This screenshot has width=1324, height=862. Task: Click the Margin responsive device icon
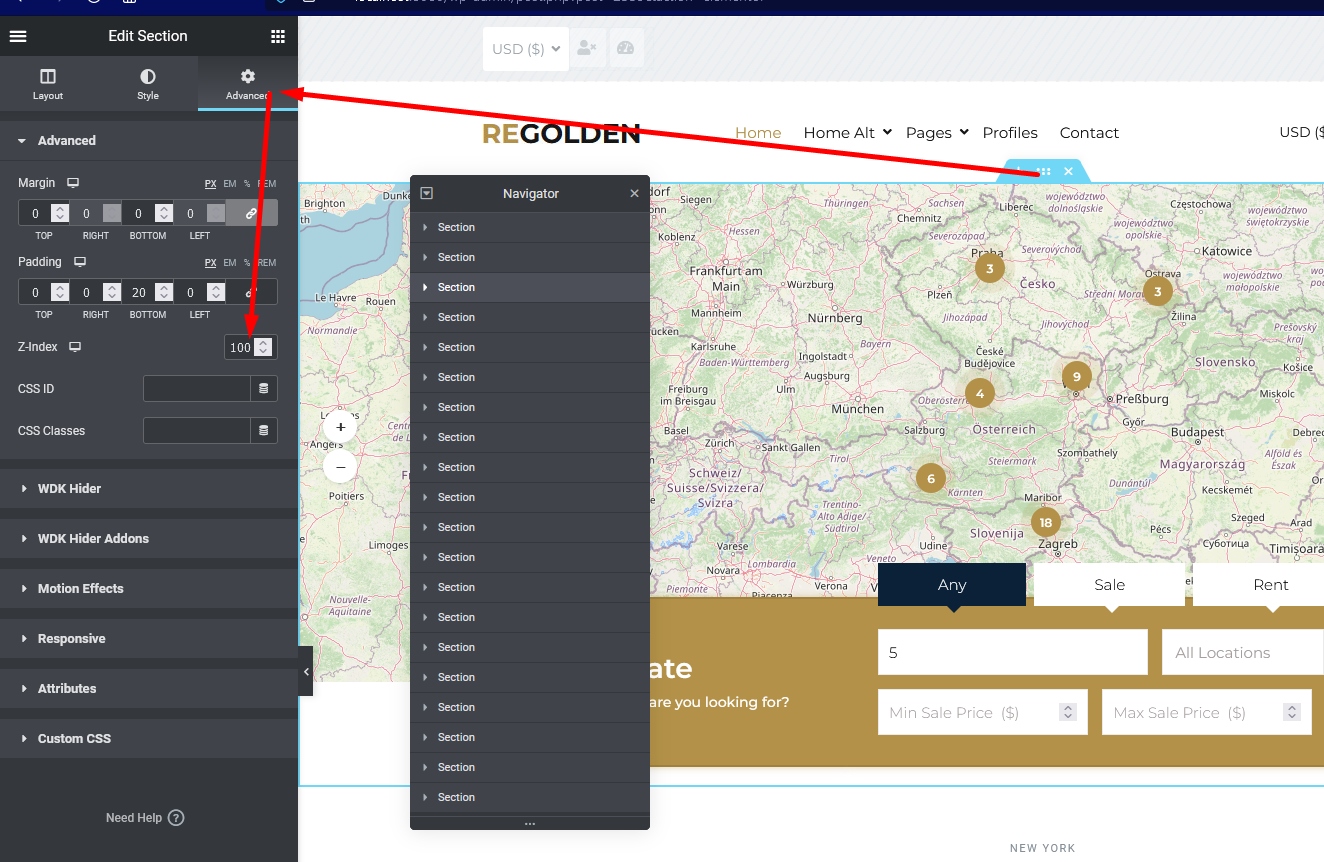[73, 184]
